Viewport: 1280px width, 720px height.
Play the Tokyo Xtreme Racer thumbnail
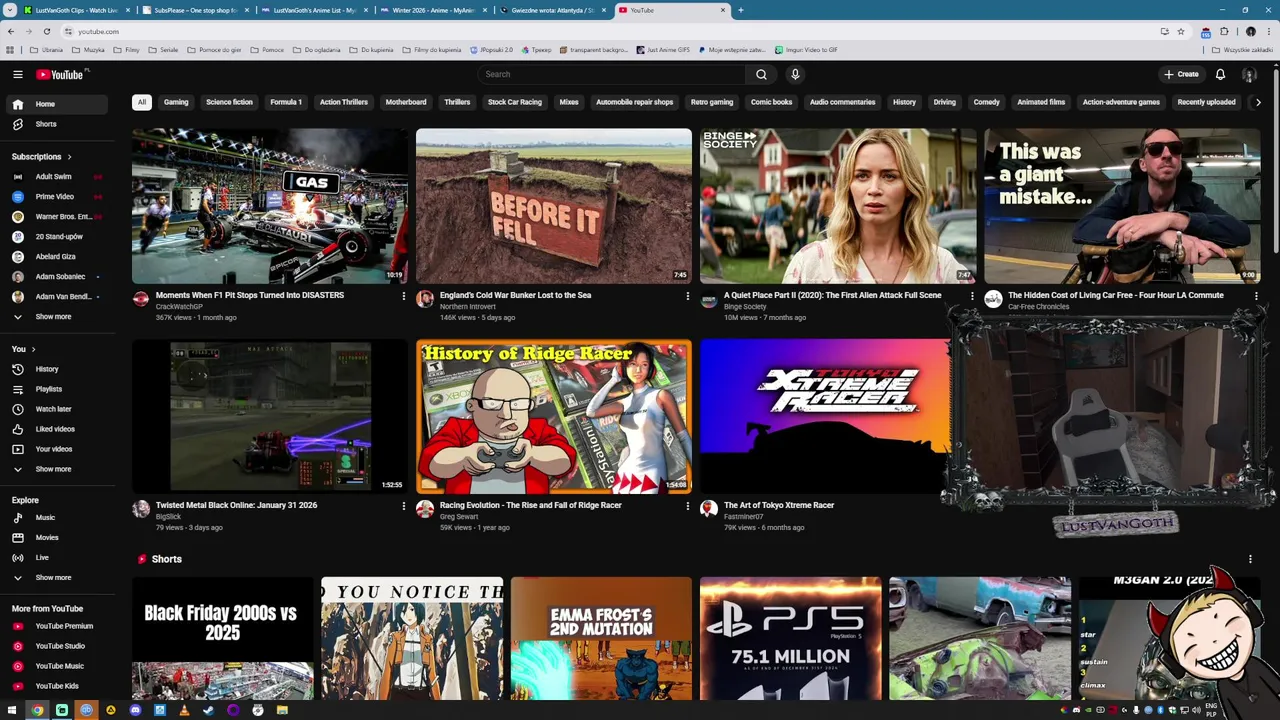pos(824,416)
